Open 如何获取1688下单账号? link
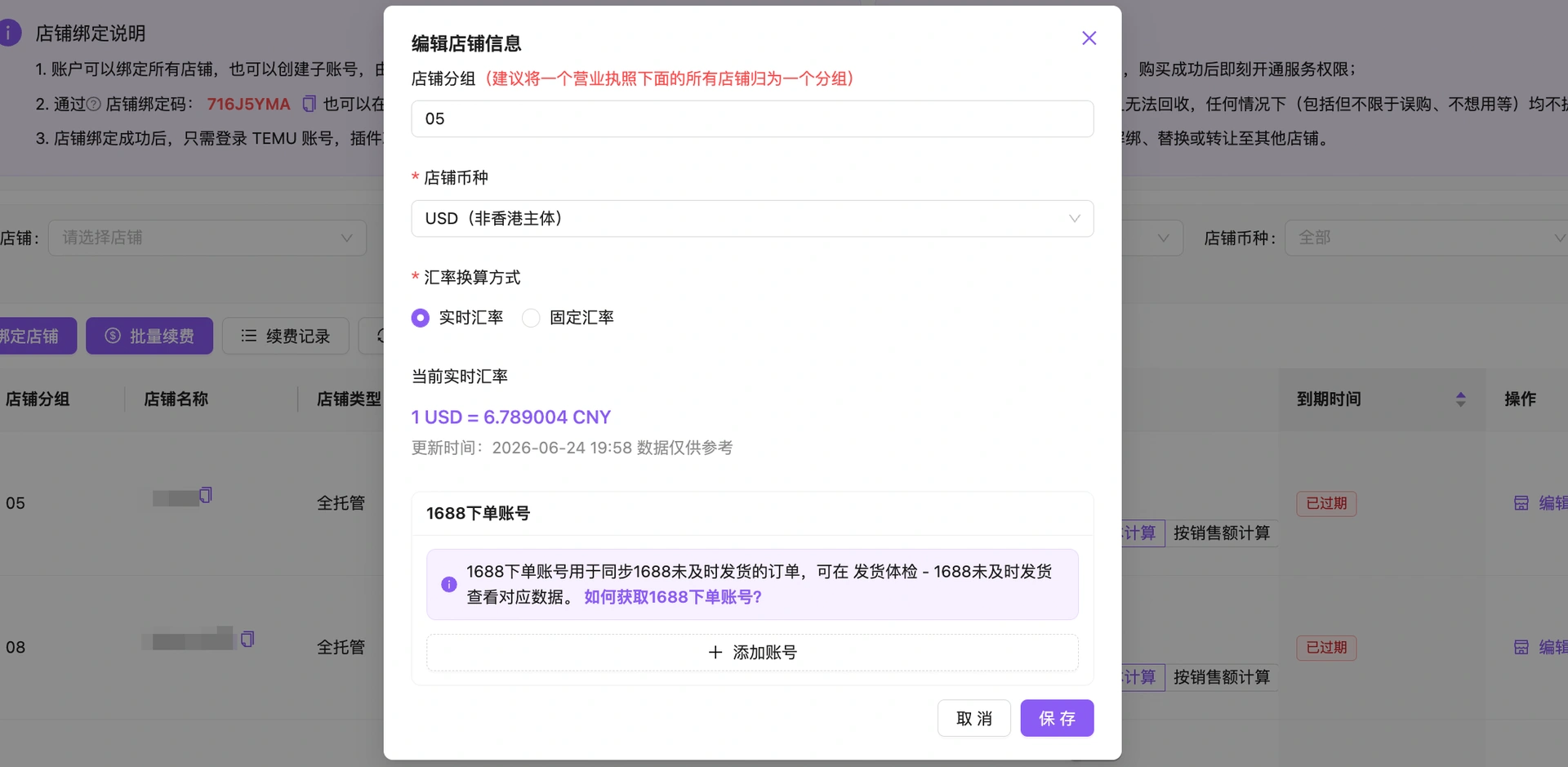This screenshot has height=767, width=1568. (673, 597)
